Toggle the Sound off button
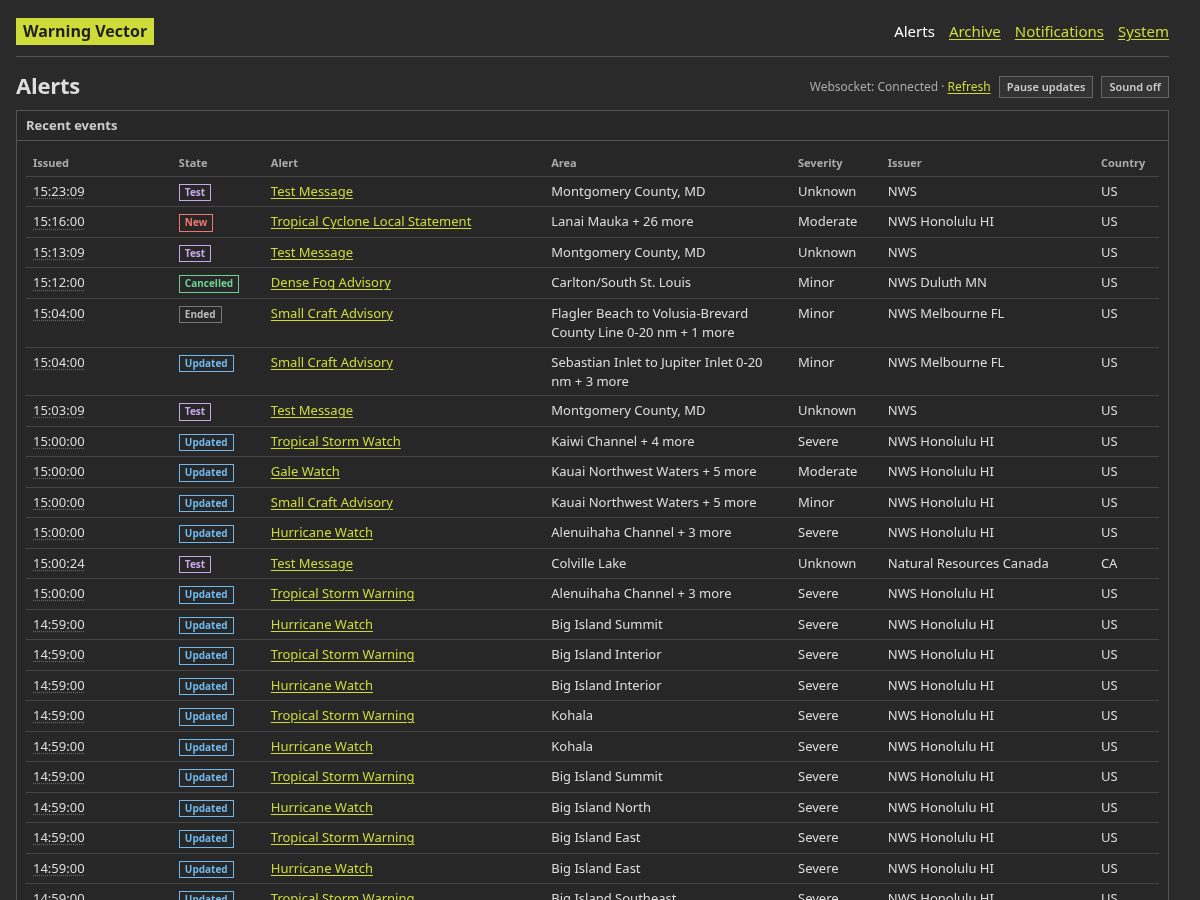This screenshot has width=1200, height=900. tap(1135, 87)
